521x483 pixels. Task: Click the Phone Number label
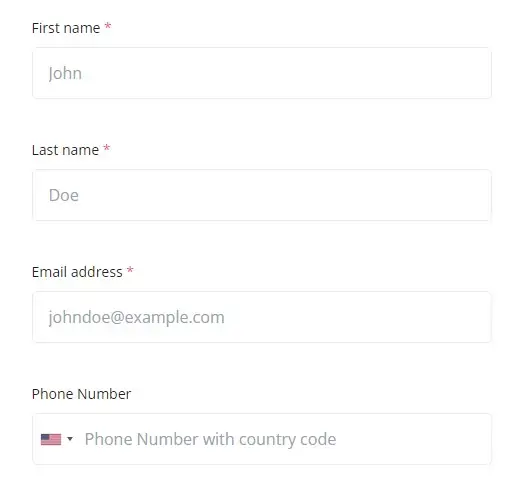coord(82,394)
